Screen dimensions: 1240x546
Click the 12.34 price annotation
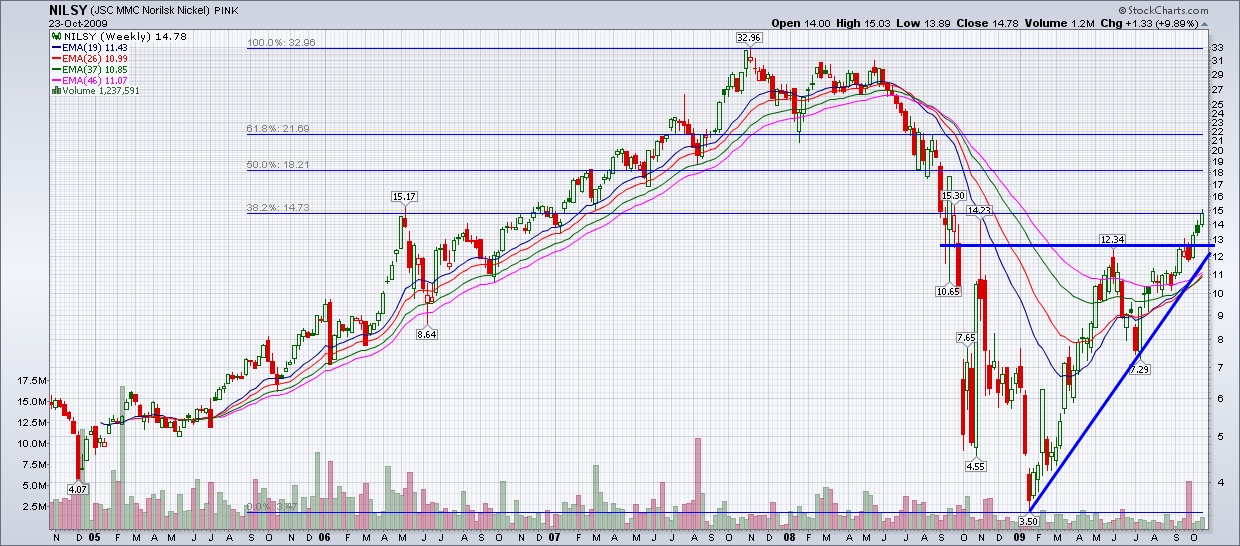1113,240
